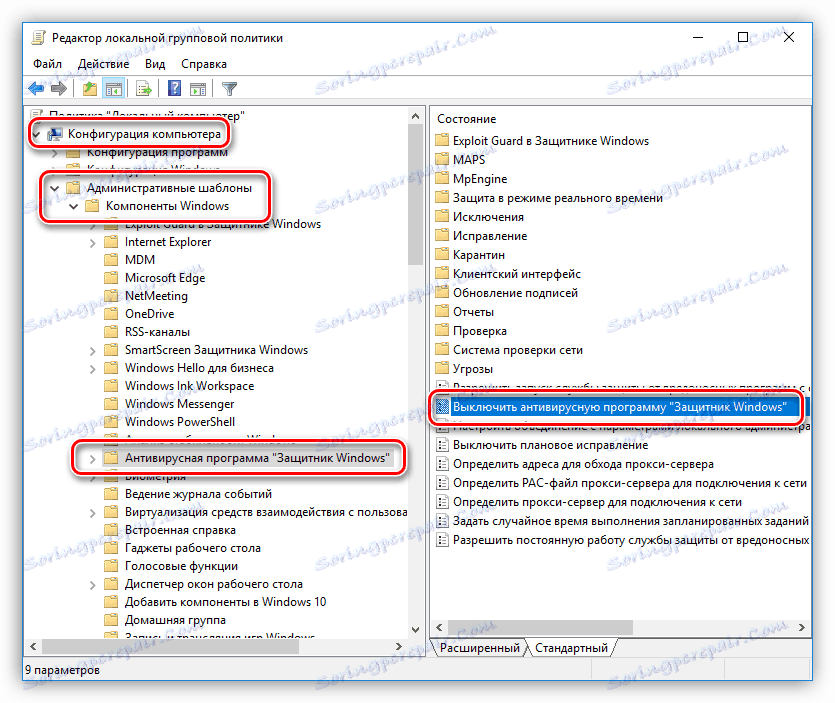Viewport: 835px width, 703px height.
Task: Expand Антивирусная программа Защитник Windows node
Action: point(93,459)
